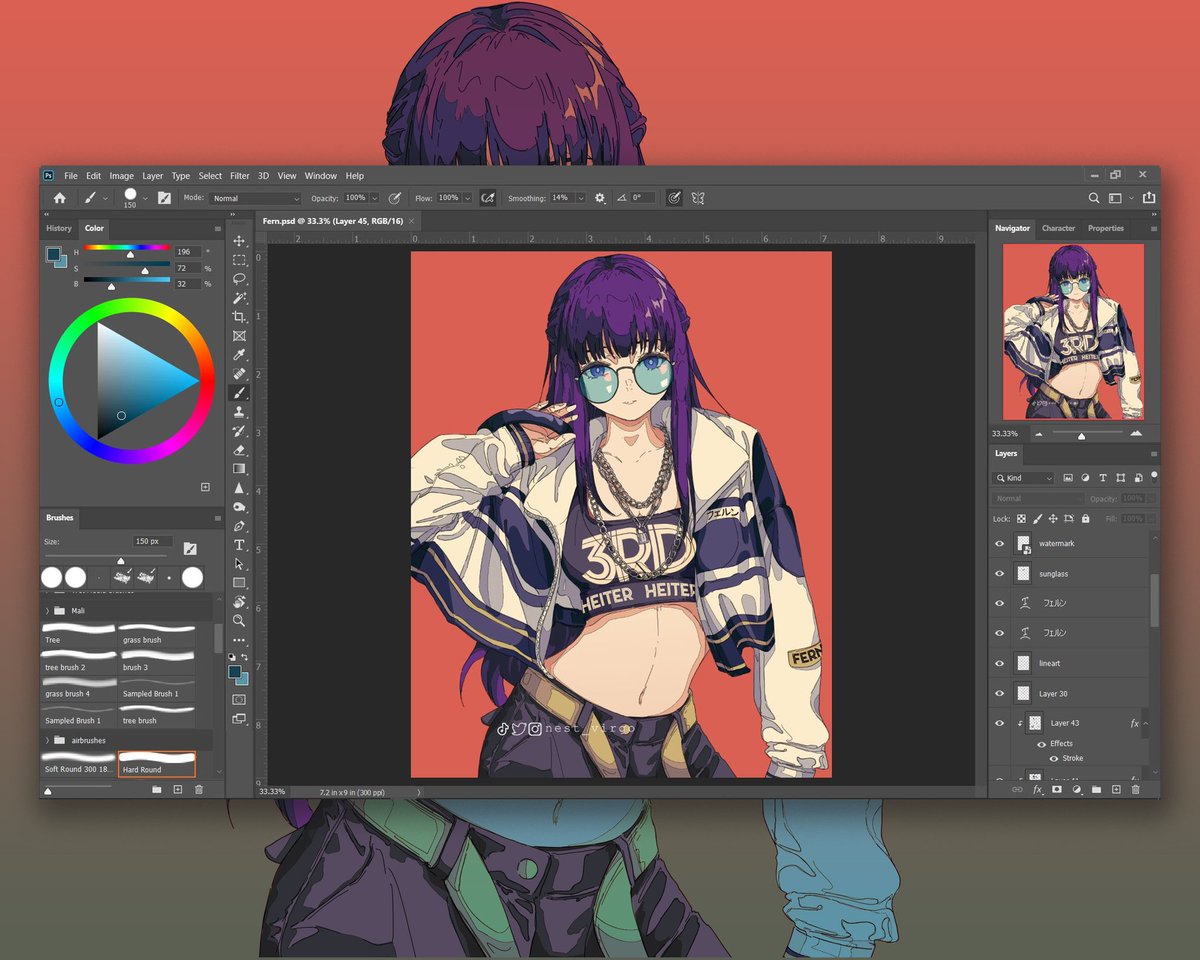Open the Filter menu

tap(240, 176)
